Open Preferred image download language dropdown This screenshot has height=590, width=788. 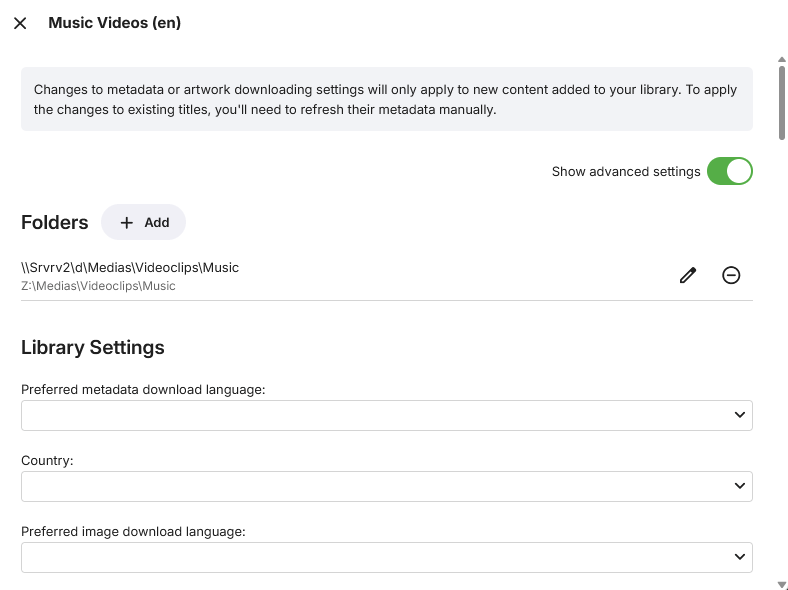point(386,557)
